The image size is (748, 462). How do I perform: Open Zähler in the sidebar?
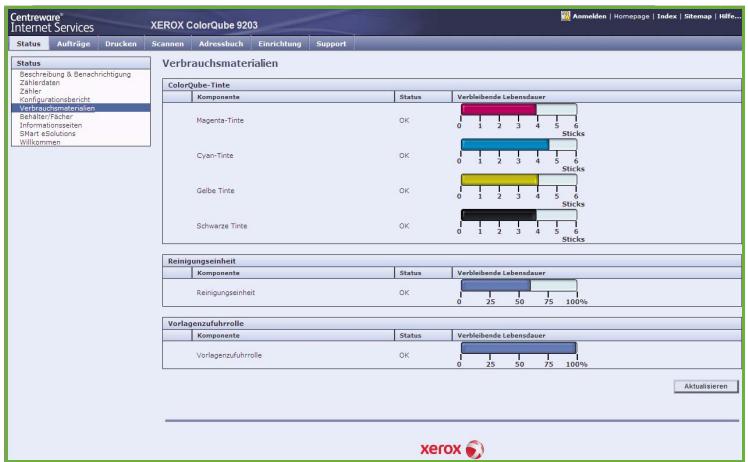[30, 91]
